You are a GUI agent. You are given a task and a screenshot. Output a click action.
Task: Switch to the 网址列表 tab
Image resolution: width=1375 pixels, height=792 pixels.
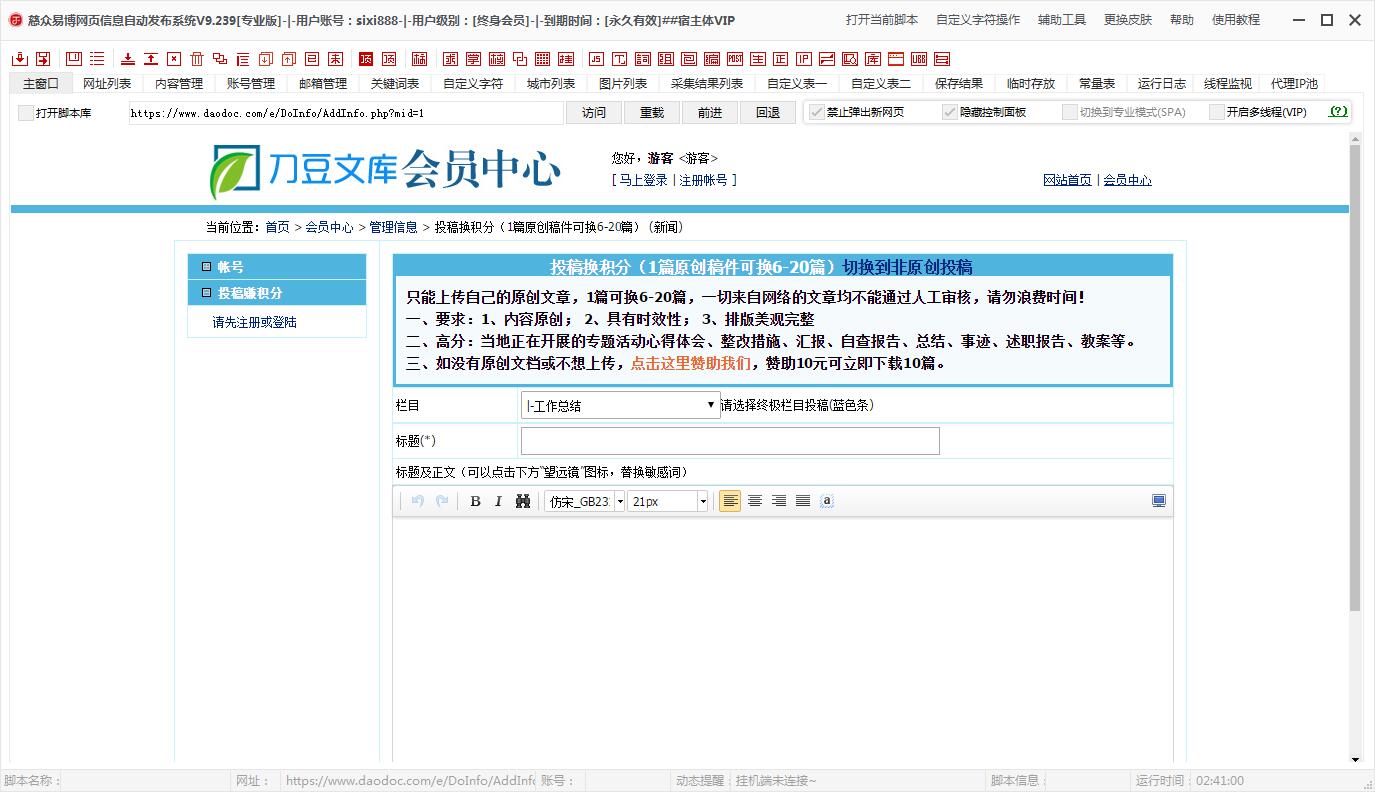click(107, 84)
